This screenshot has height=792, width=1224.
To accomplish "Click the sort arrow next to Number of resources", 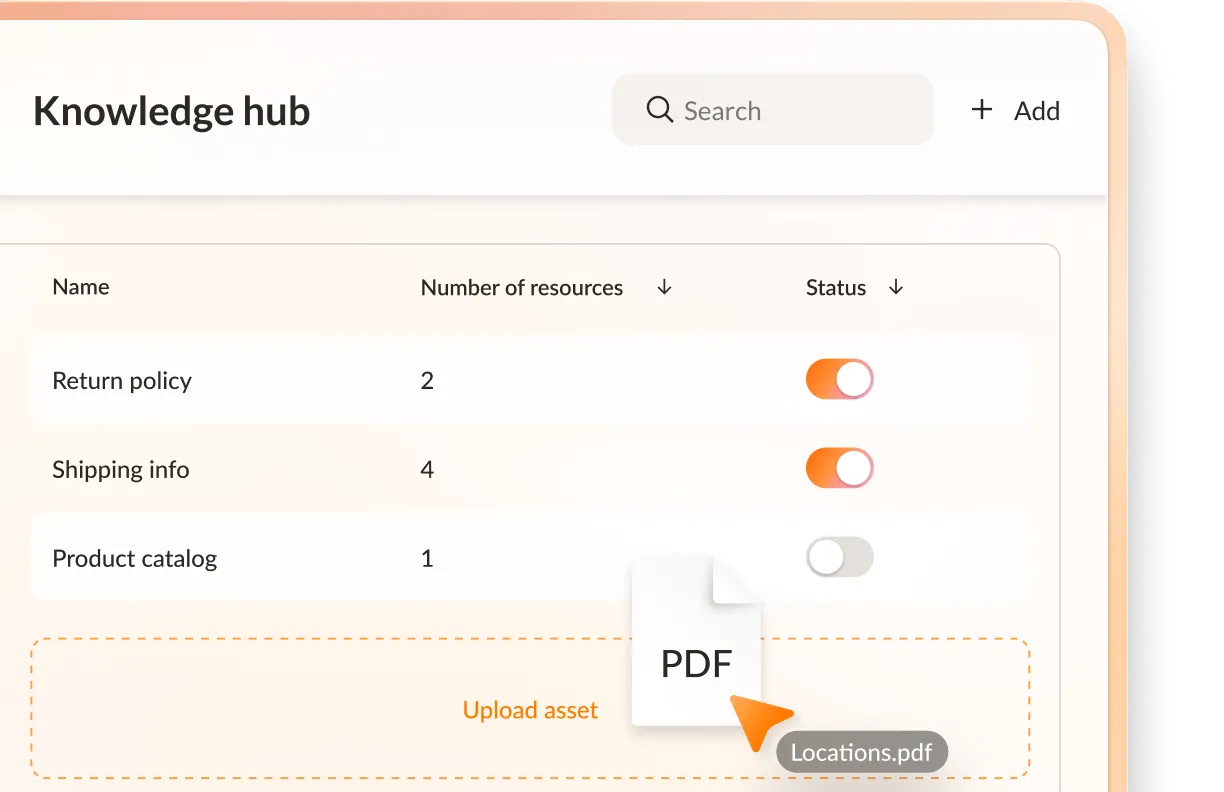I will coord(663,287).
